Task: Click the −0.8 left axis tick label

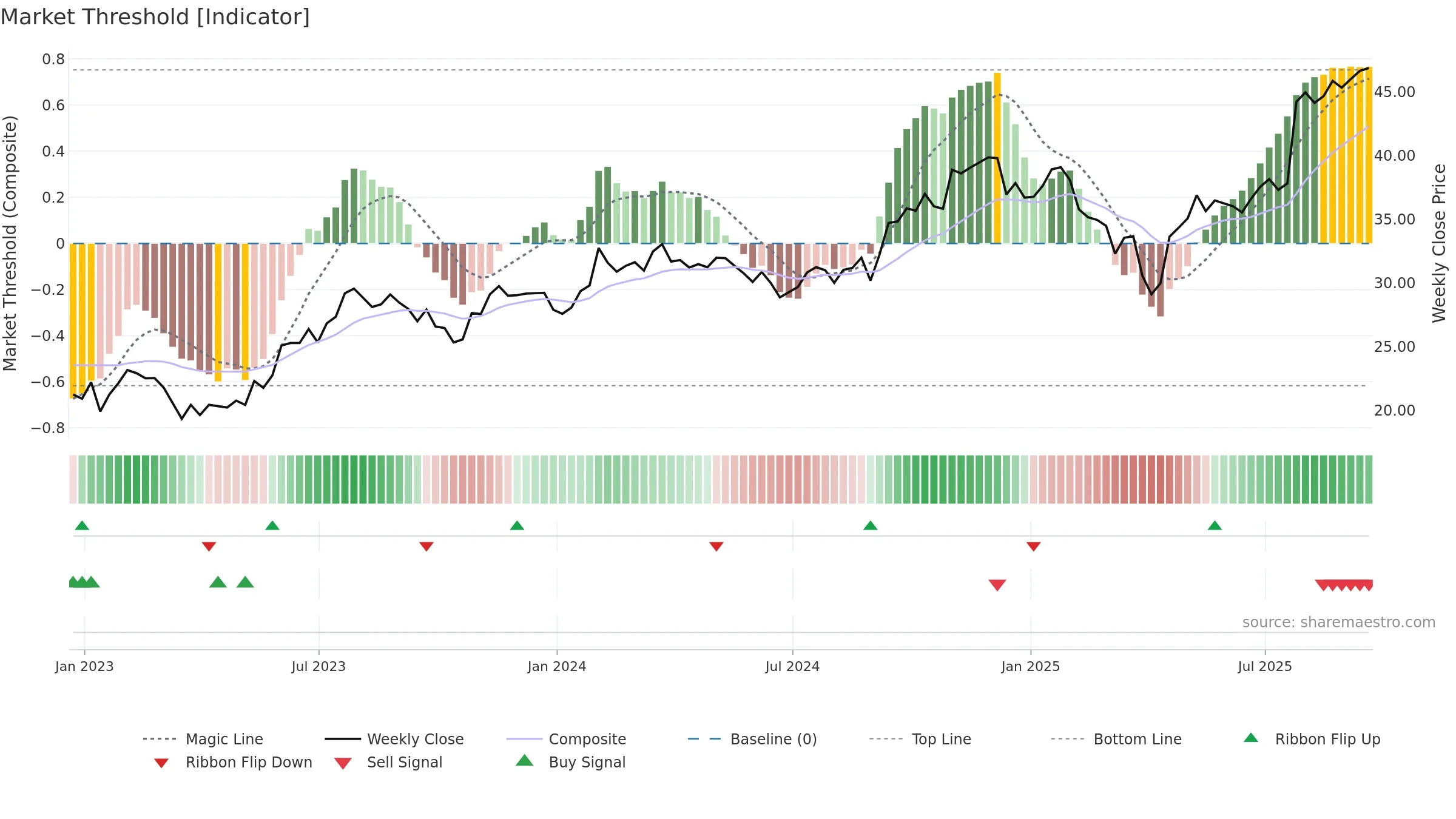Action: click(x=48, y=428)
